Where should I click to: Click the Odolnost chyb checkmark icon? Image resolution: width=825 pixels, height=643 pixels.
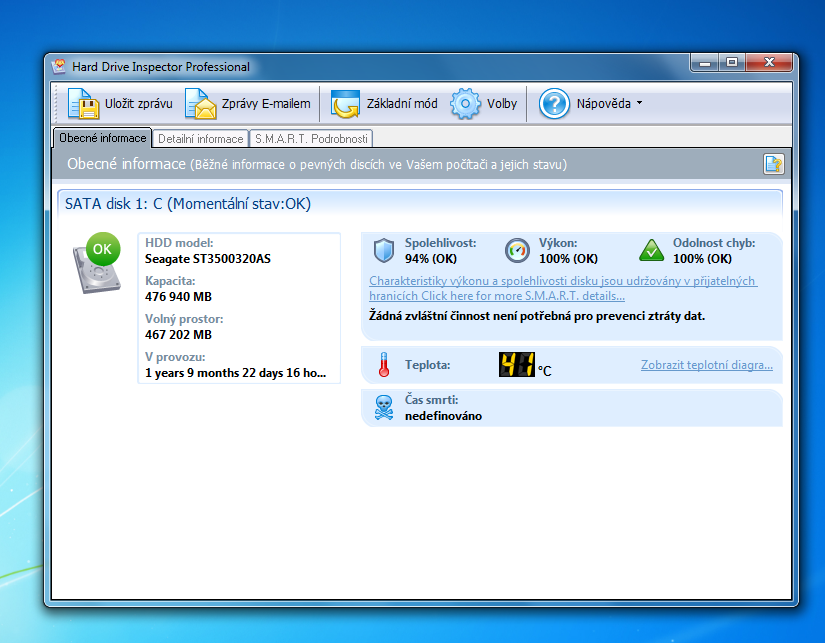pyautogui.click(x=652, y=250)
